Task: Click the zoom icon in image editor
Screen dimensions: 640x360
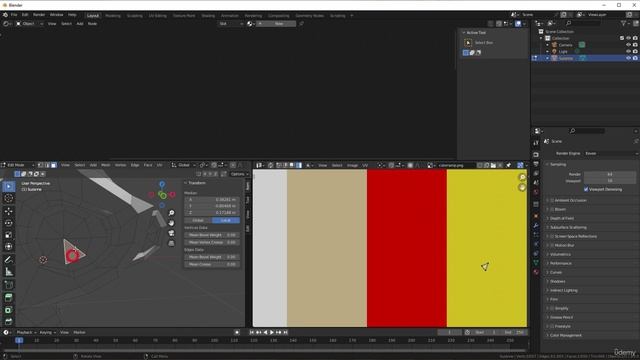Action: point(522,177)
